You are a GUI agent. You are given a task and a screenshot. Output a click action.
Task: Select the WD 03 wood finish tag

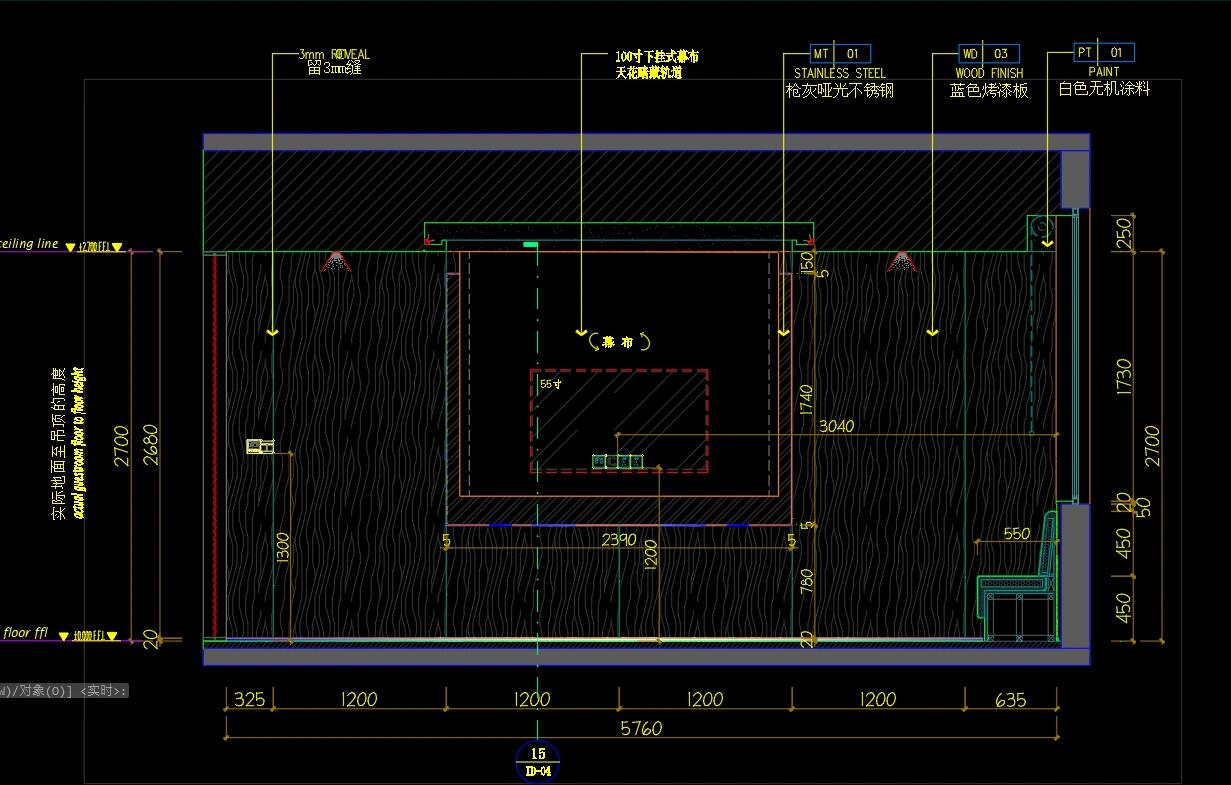tap(988, 53)
